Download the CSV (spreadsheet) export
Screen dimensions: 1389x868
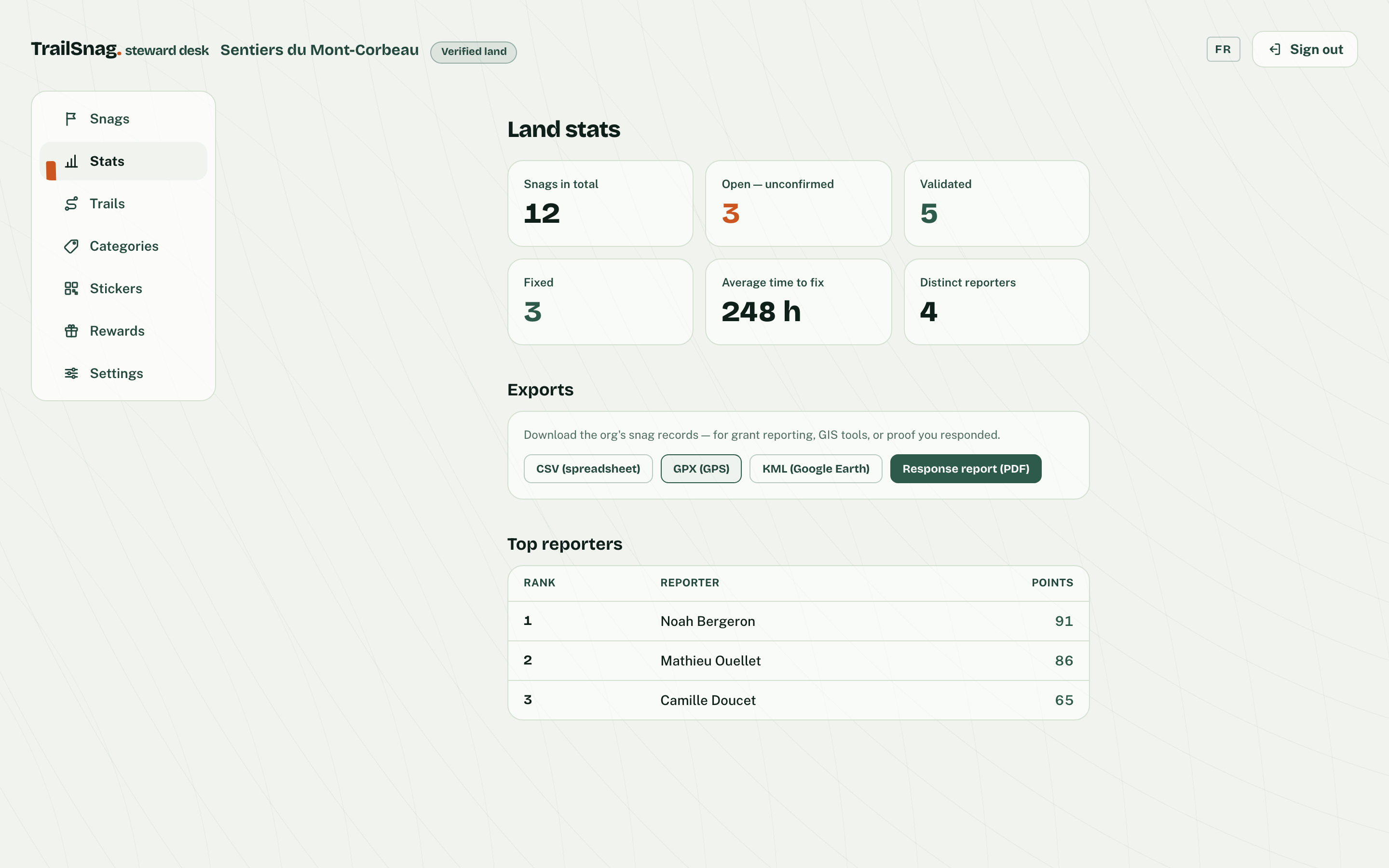point(588,469)
